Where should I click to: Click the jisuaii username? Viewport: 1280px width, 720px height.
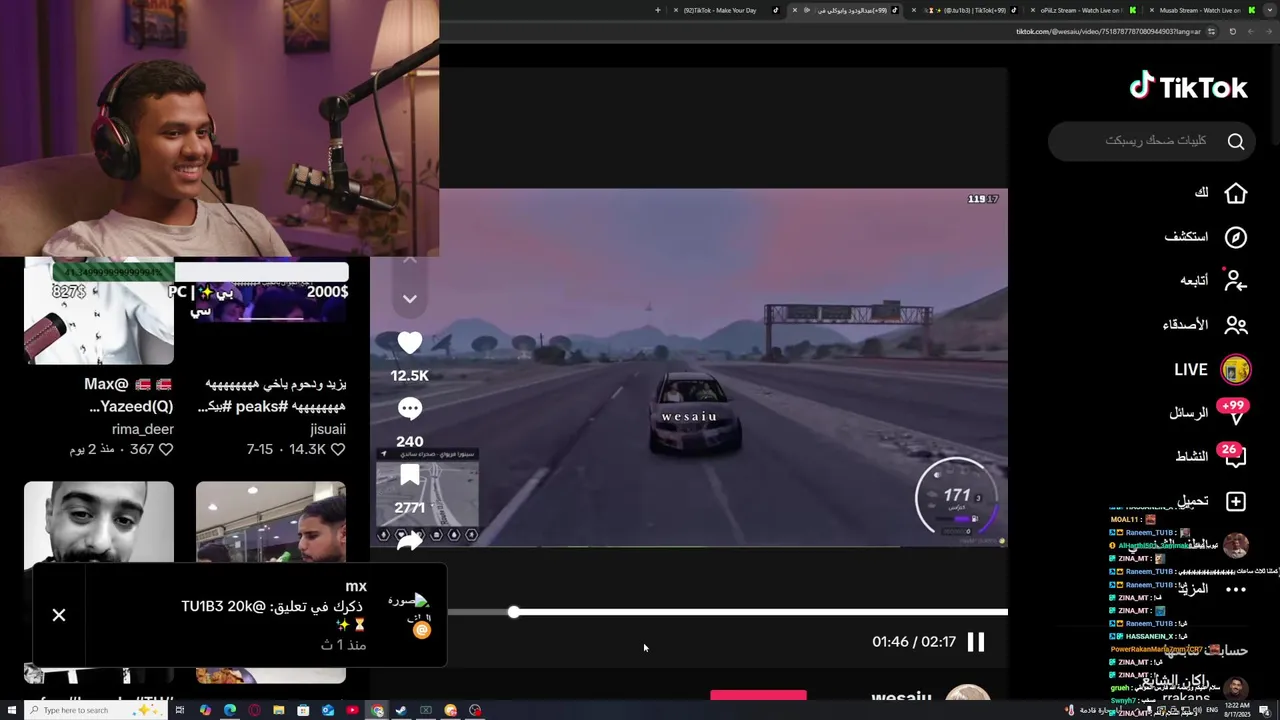tap(328, 429)
